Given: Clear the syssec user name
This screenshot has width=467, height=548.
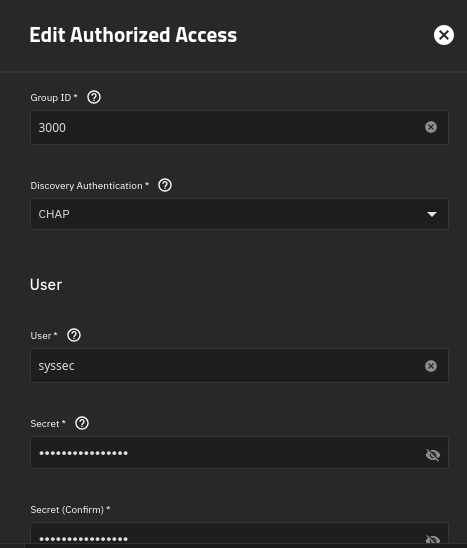Looking at the screenshot, I should pyautogui.click(x=431, y=366).
